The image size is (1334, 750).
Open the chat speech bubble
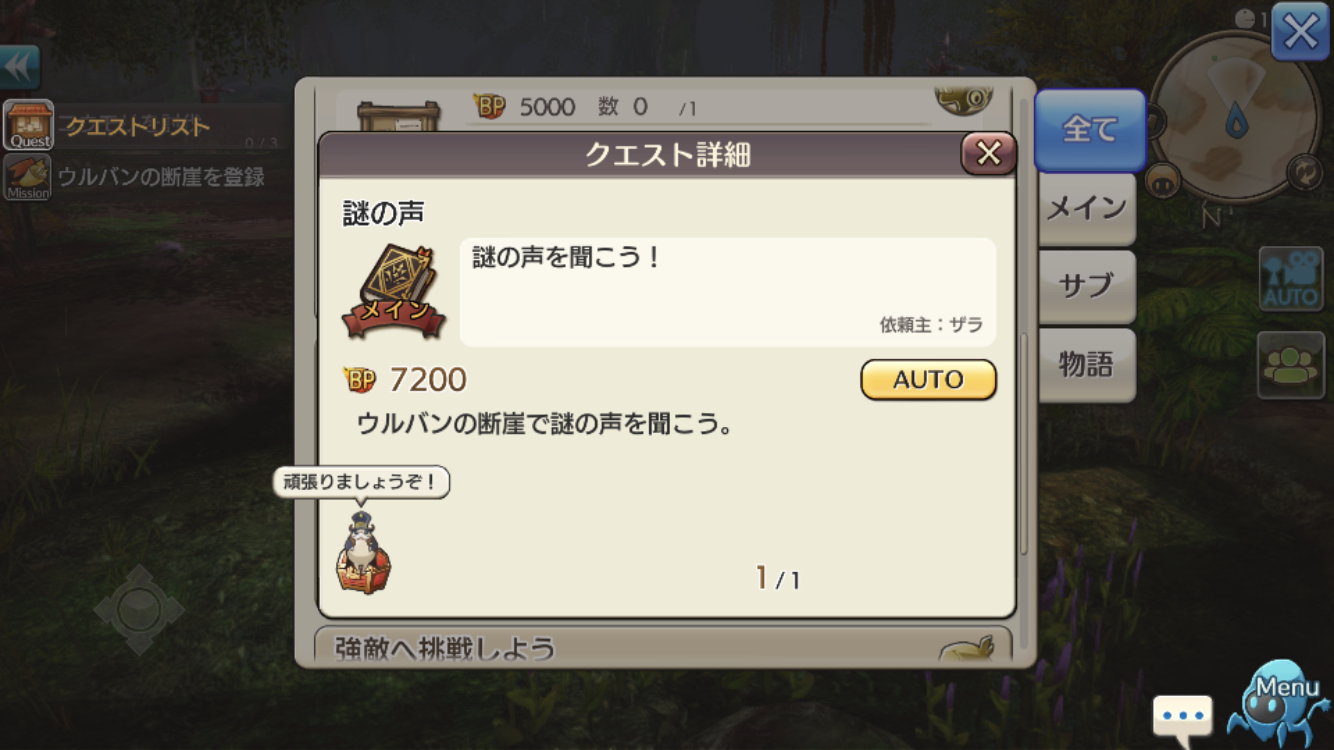pyautogui.click(x=1182, y=716)
